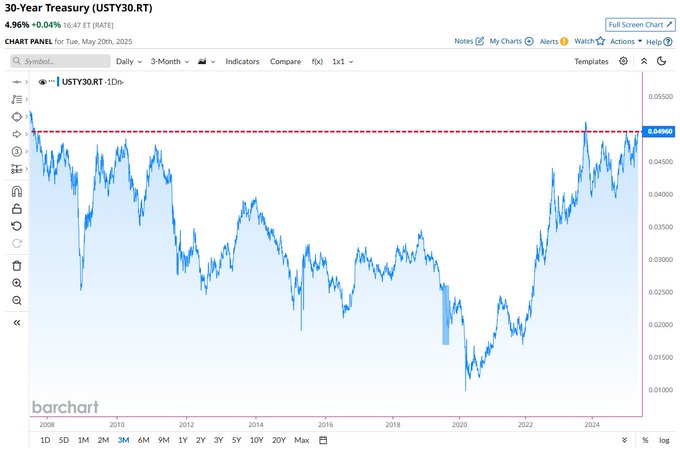Toggle log scale button

click(x=664, y=440)
